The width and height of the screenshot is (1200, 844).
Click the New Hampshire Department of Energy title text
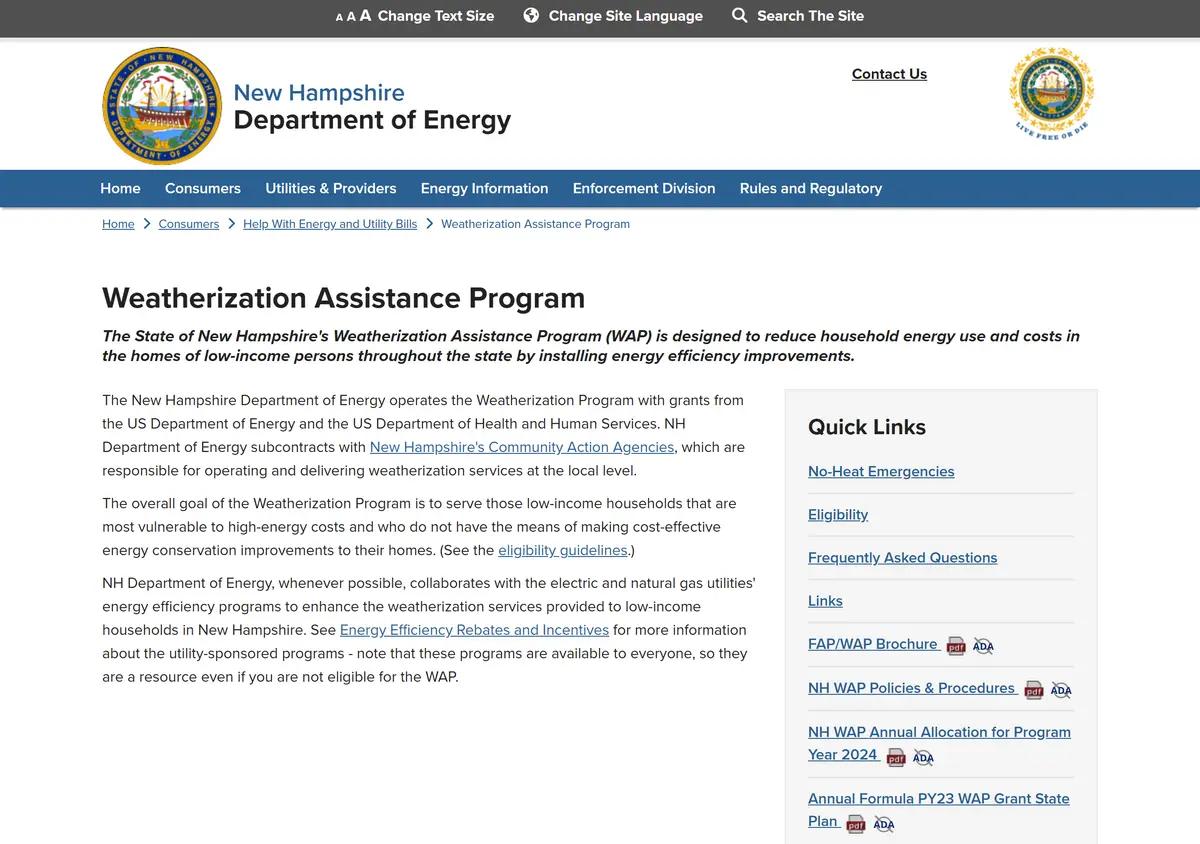pyautogui.click(x=372, y=106)
